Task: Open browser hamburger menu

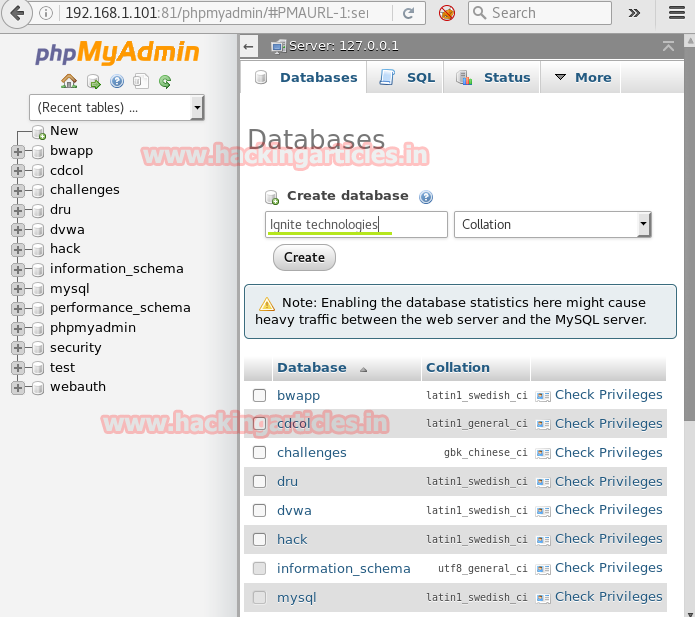Action: 676,13
